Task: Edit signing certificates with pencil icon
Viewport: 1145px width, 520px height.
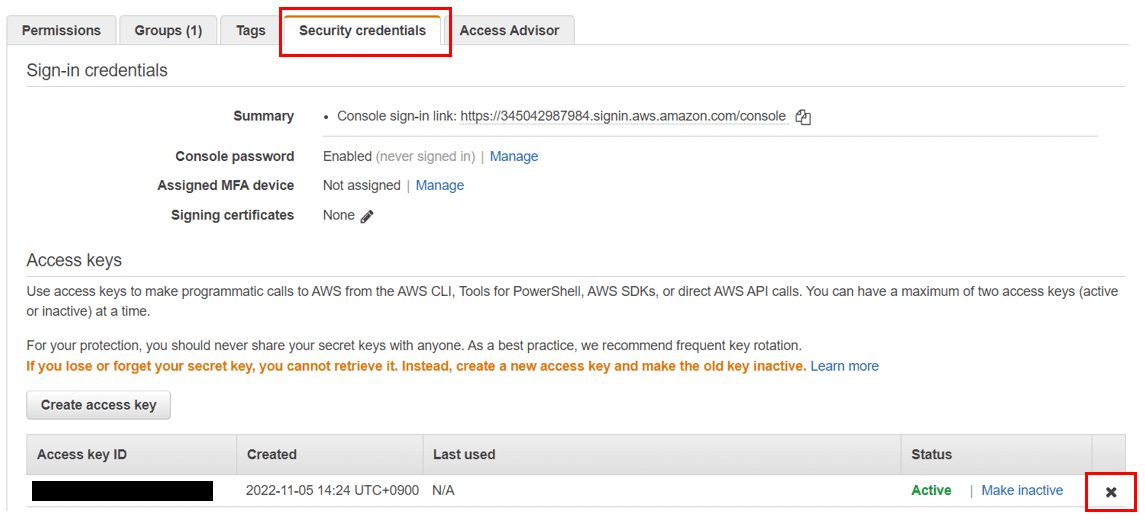Action: pos(367,216)
